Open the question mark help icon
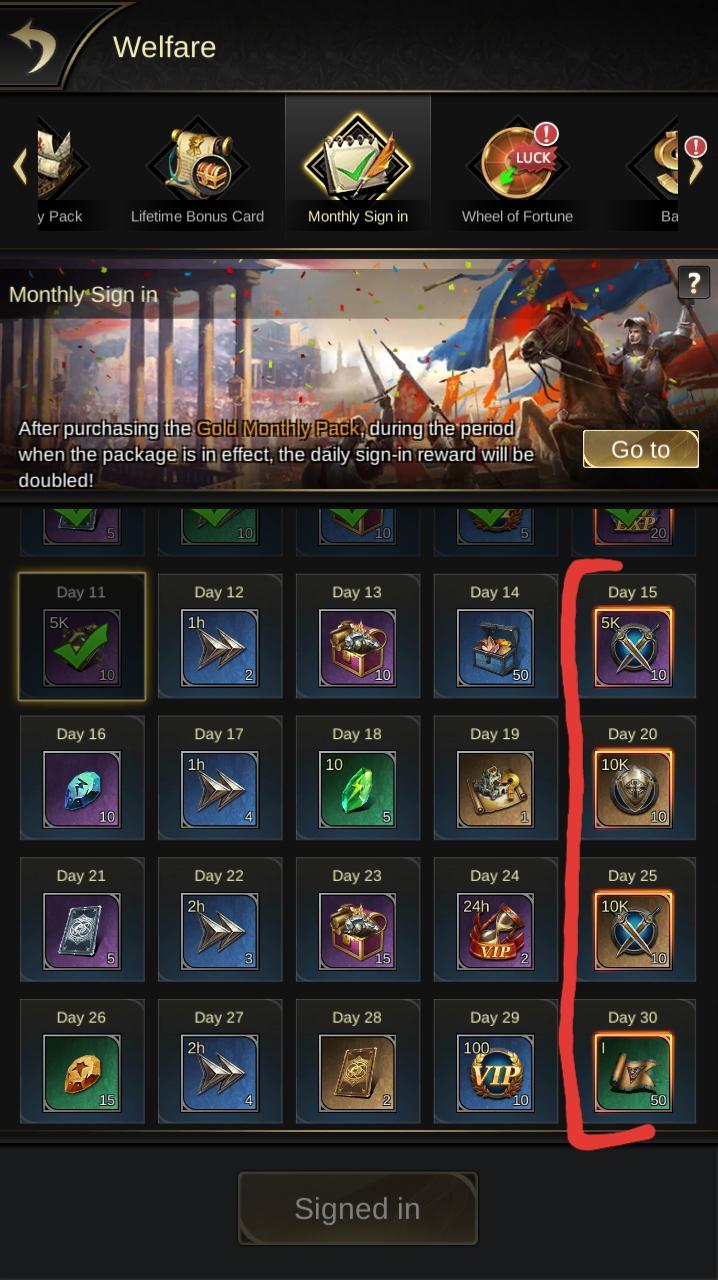 694,283
